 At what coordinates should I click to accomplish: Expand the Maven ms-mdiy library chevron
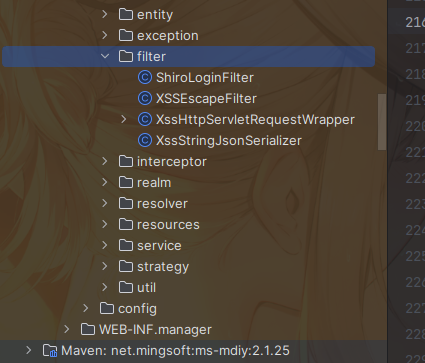tap(29, 350)
